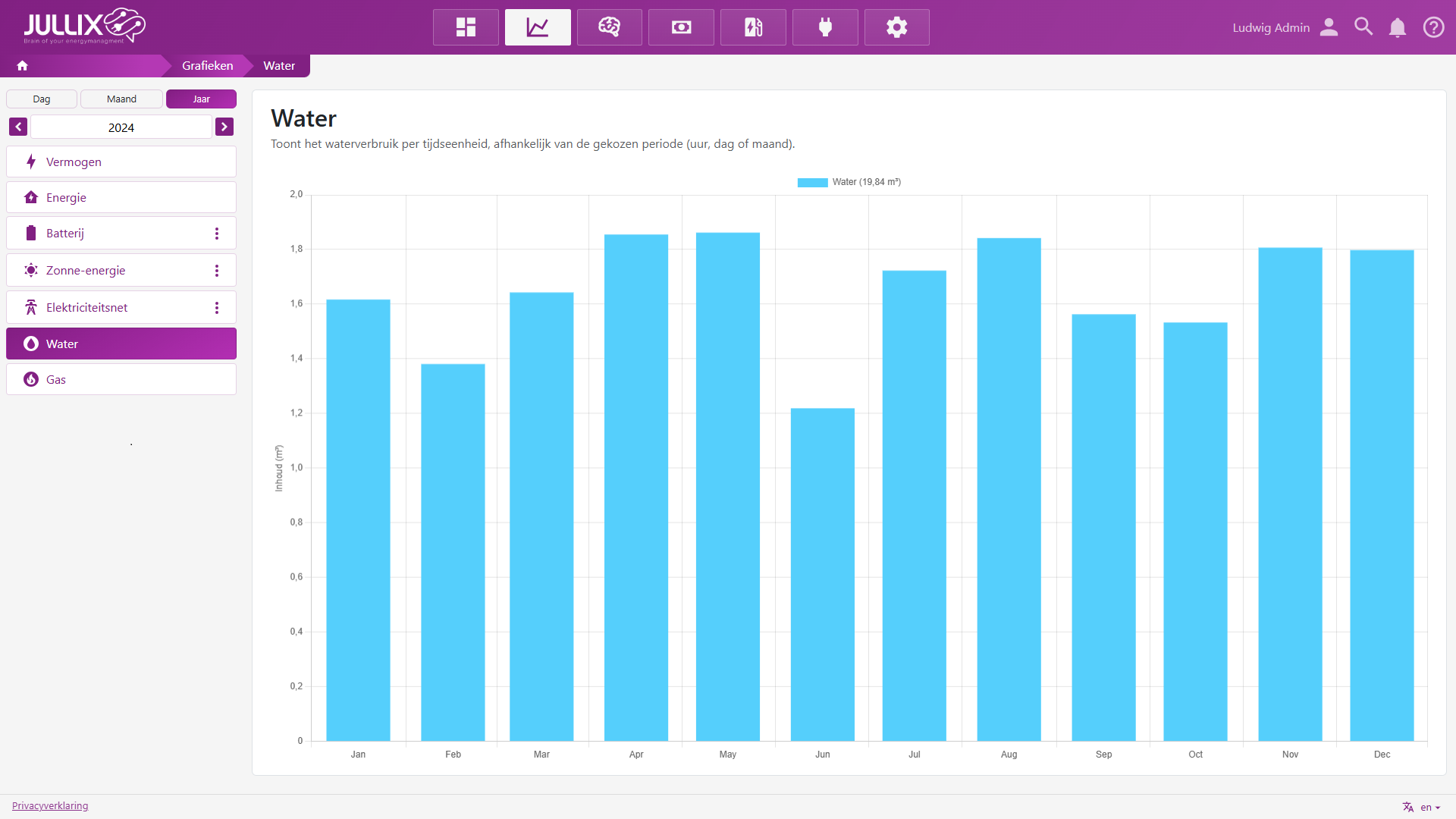The image size is (1456, 819).
Task: Click the notification bell icon
Action: [x=1397, y=28]
